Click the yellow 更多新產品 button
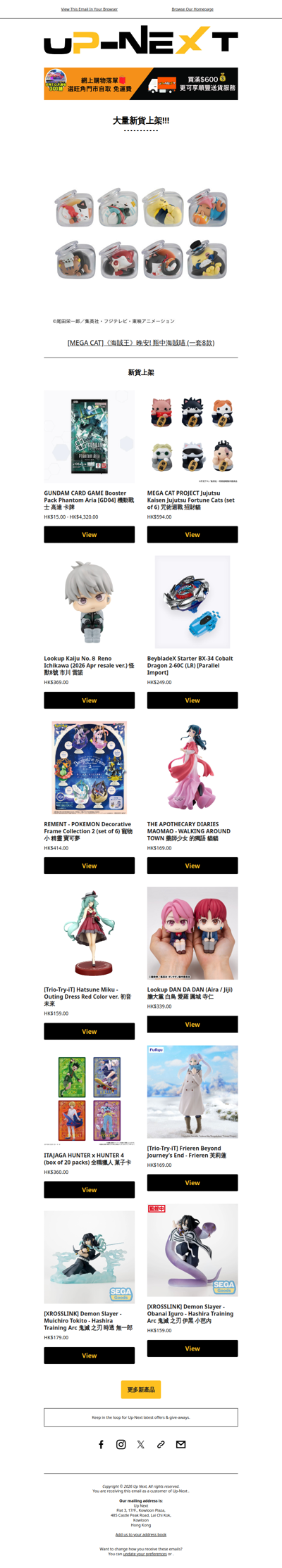This screenshot has height=1568, width=282. coord(141,1389)
